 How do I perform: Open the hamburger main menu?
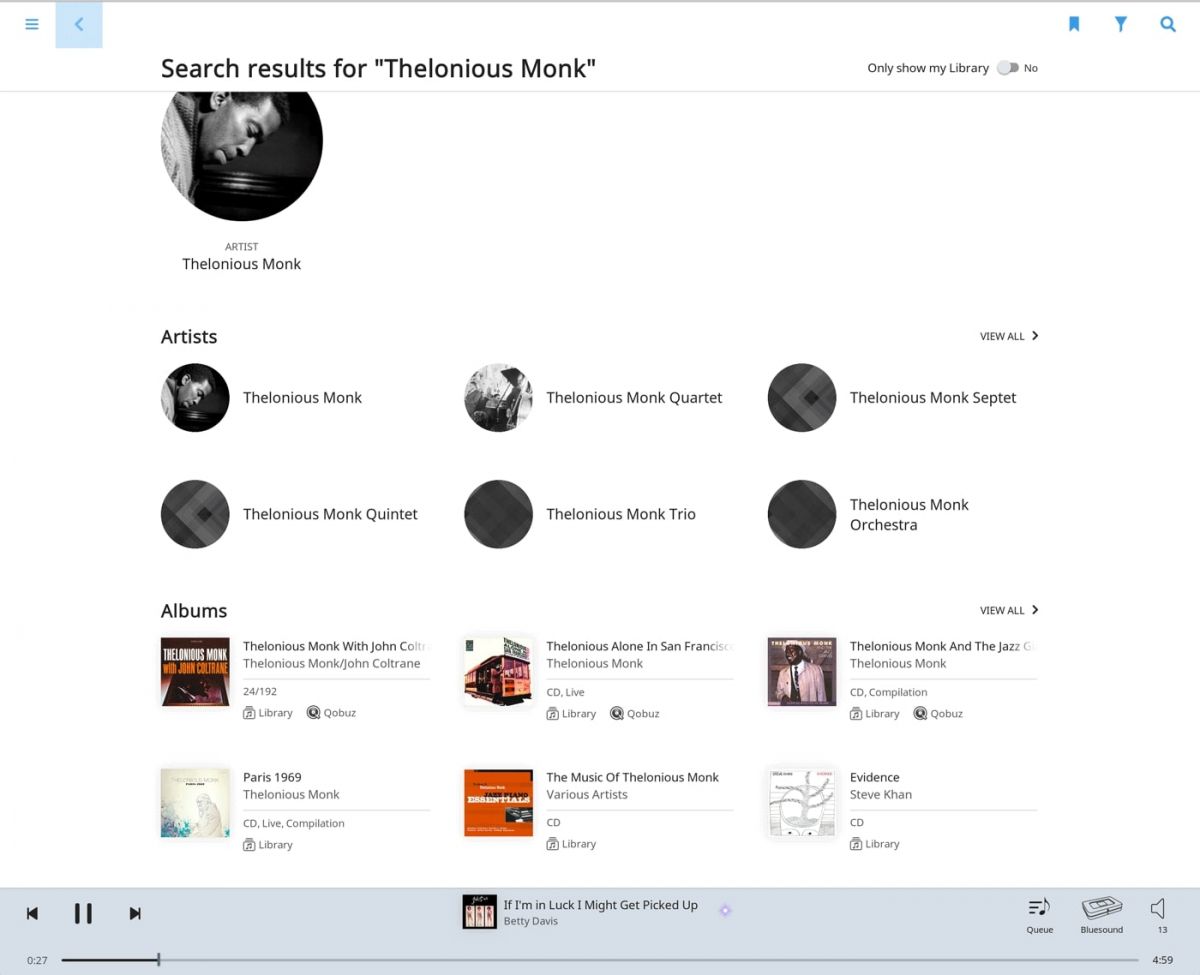[x=32, y=24]
